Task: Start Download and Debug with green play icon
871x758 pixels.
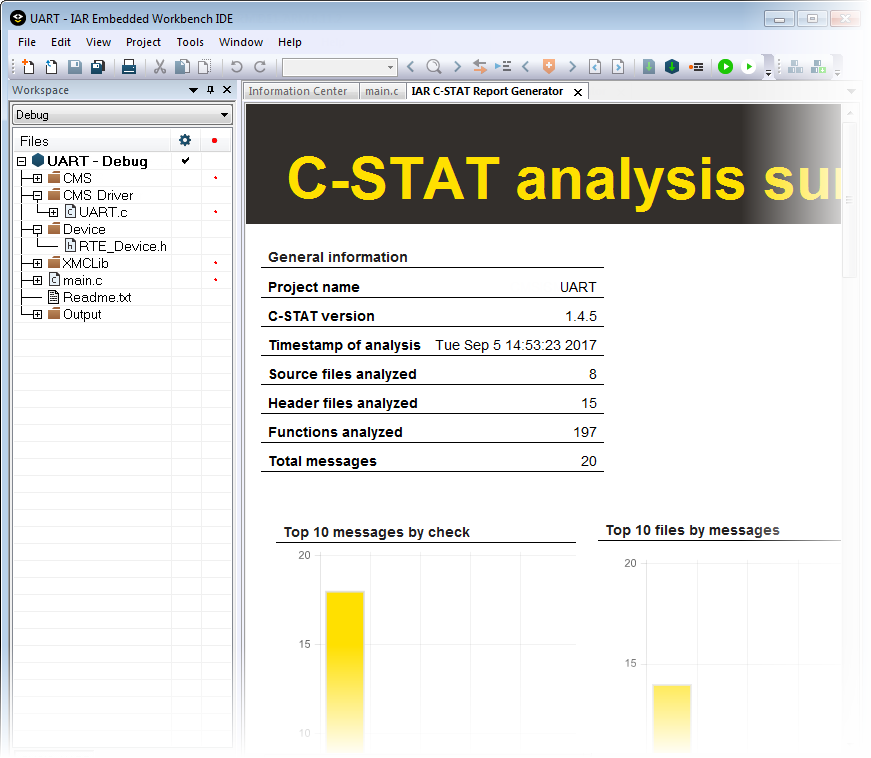Action: (725, 67)
